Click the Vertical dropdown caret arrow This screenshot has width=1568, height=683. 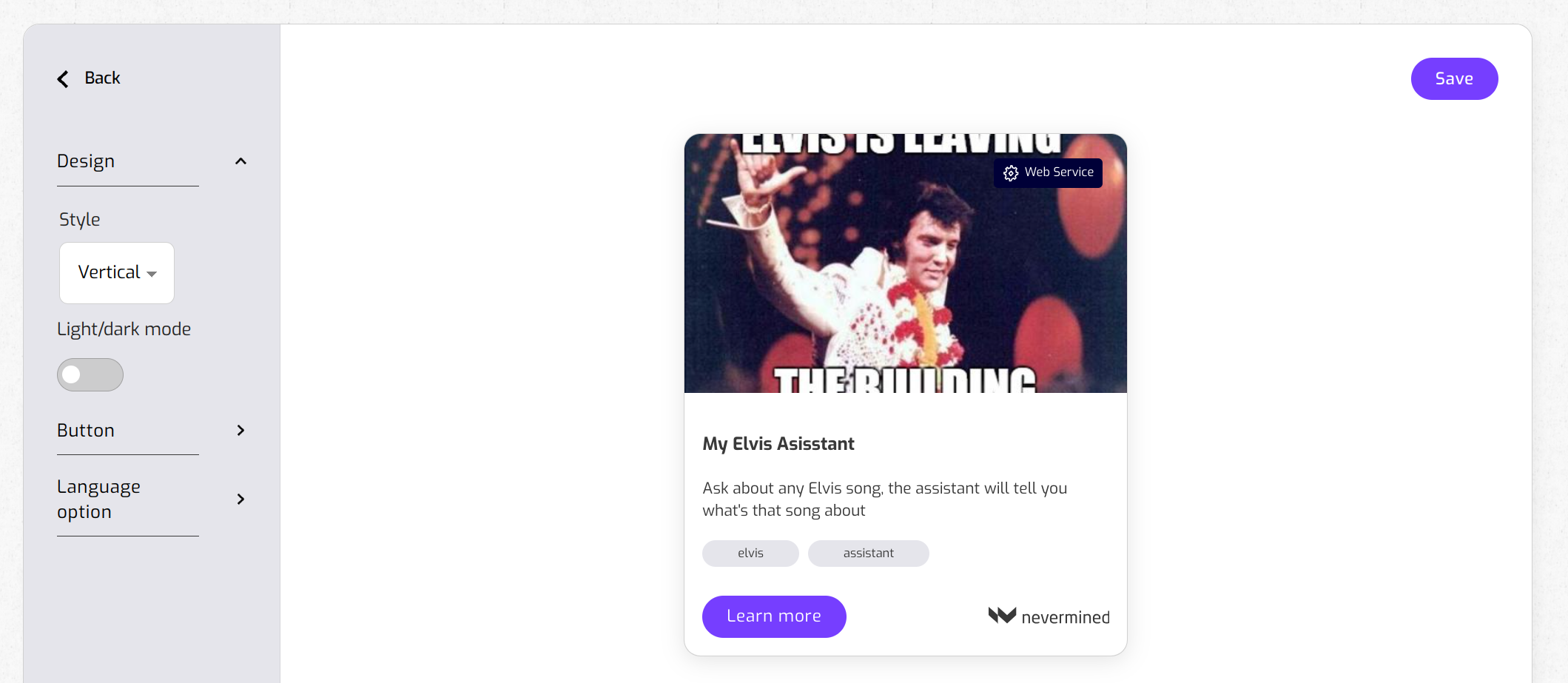coord(152,274)
